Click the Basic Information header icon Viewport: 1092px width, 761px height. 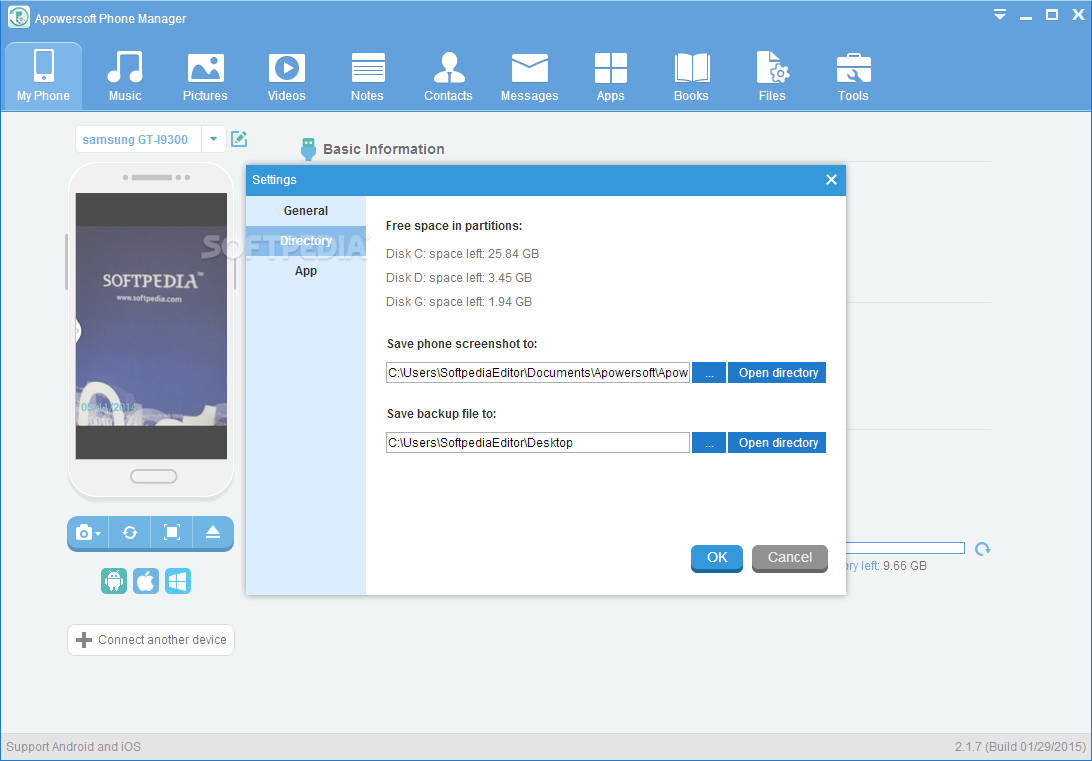309,149
